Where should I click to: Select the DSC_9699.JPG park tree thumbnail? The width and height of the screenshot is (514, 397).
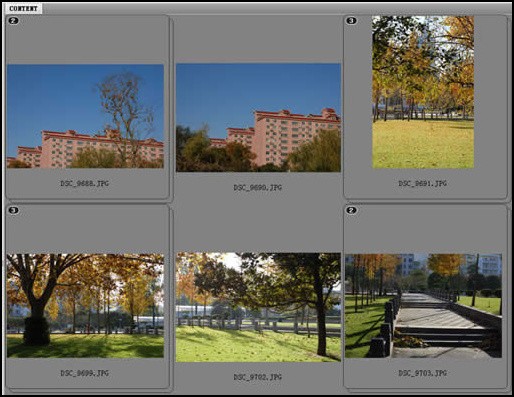85,306
